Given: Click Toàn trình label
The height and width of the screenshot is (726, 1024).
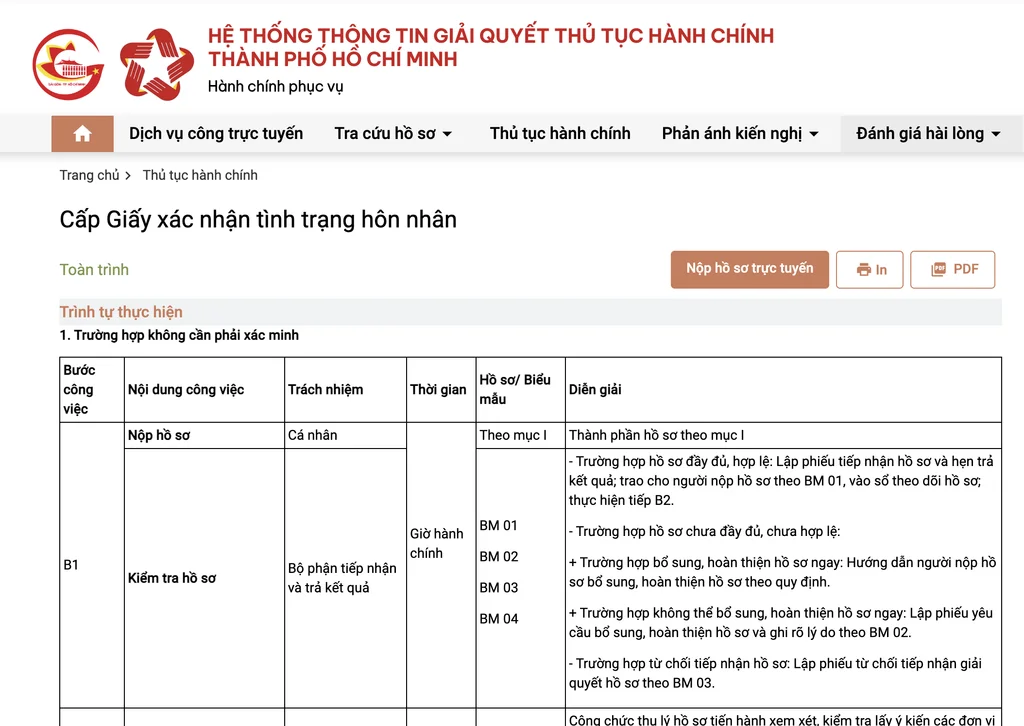Looking at the screenshot, I should click(x=94, y=270).
